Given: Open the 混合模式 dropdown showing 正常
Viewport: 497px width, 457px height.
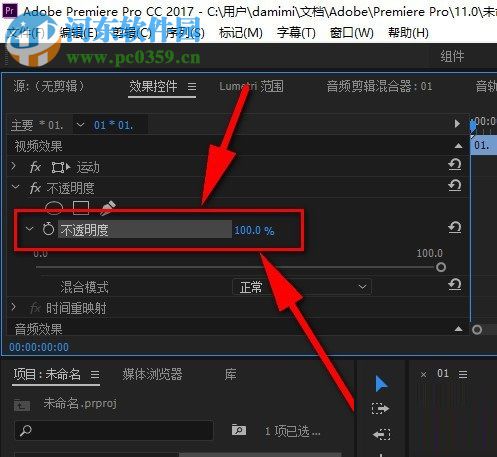Looking at the screenshot, I should coord(302,287).
